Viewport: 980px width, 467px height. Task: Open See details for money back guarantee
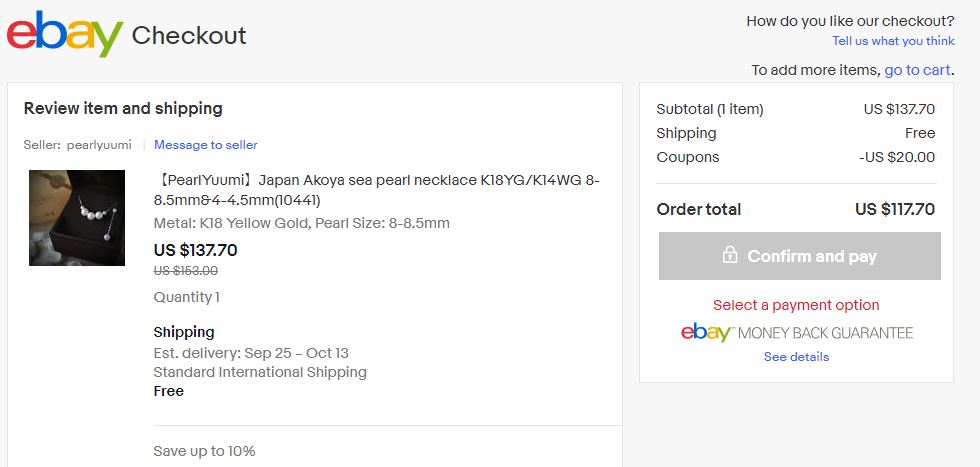[x=796, y=357]
